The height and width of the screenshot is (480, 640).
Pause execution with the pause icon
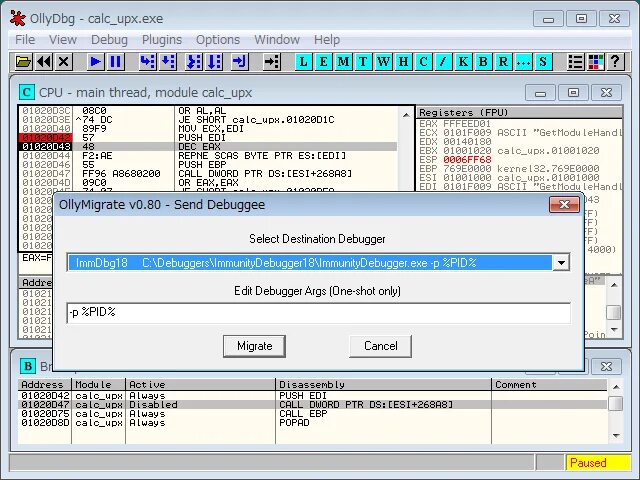116,62
